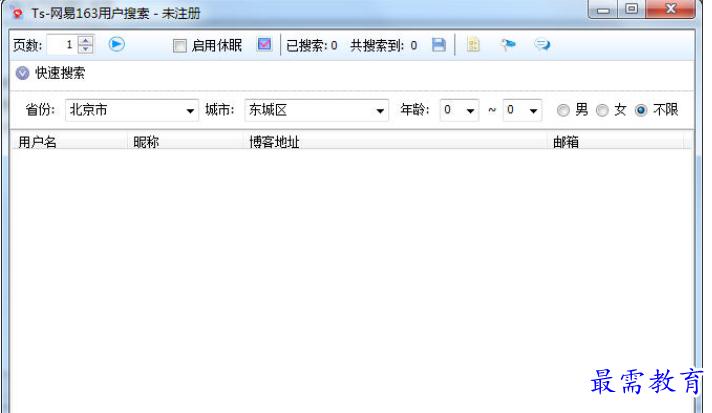Start search with the blue play button
712x413 pixels.
117,44
